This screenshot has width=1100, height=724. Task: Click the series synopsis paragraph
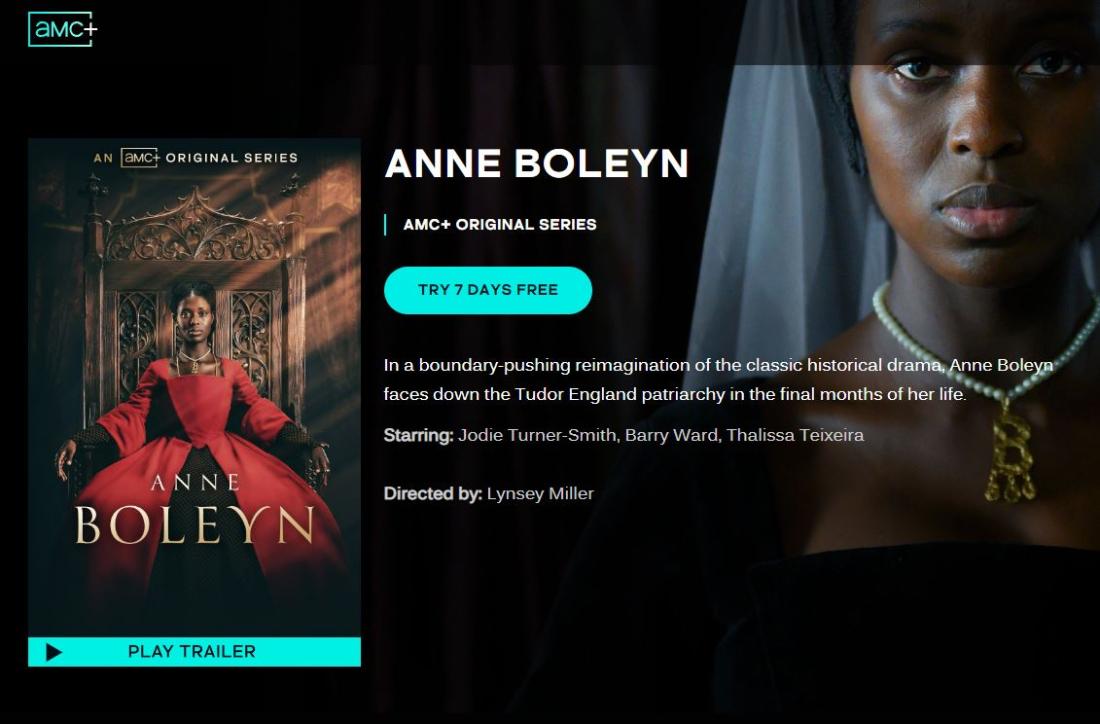(x=718, y=380)
